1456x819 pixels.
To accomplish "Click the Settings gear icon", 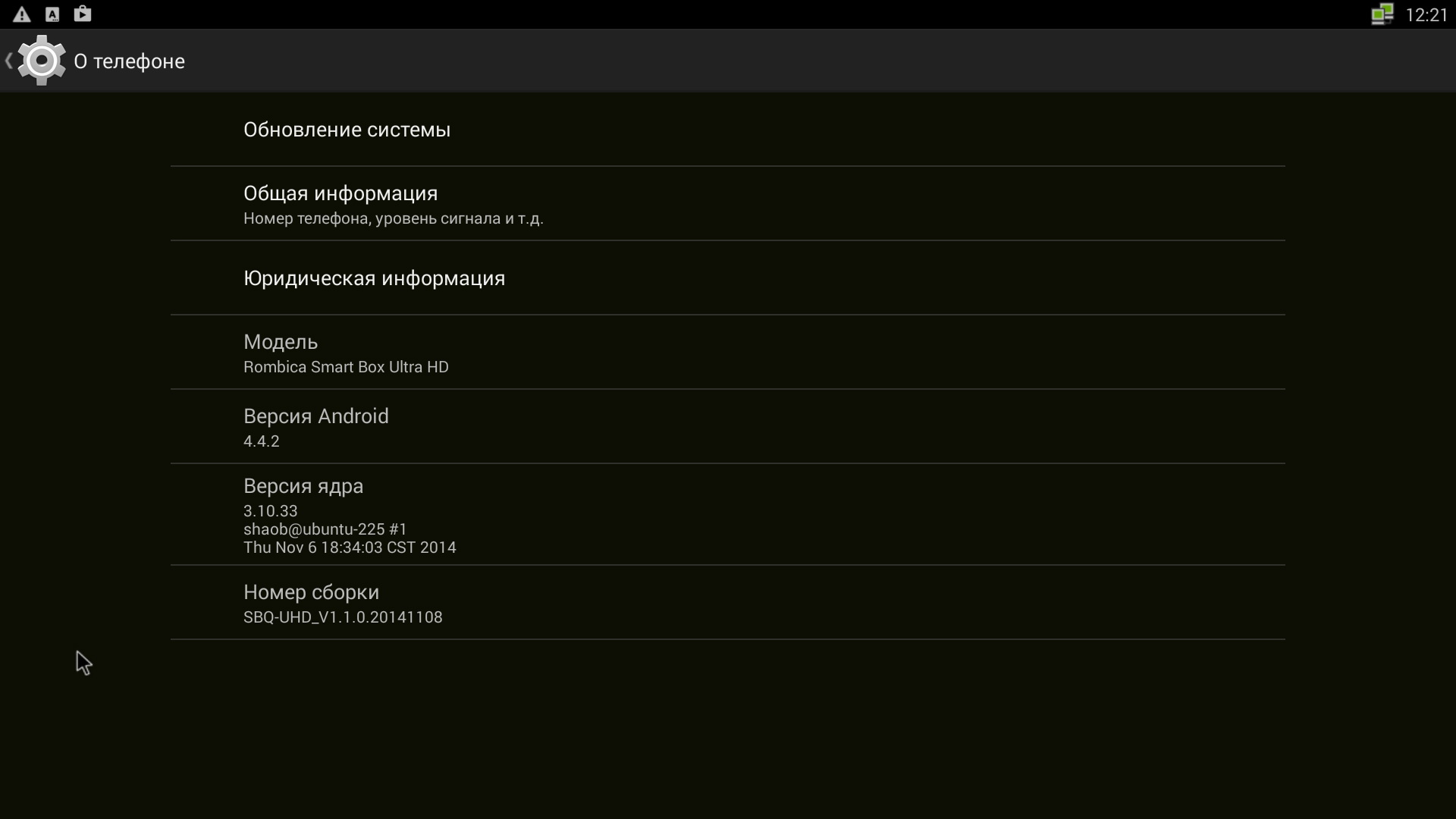I will coord(42,61).
